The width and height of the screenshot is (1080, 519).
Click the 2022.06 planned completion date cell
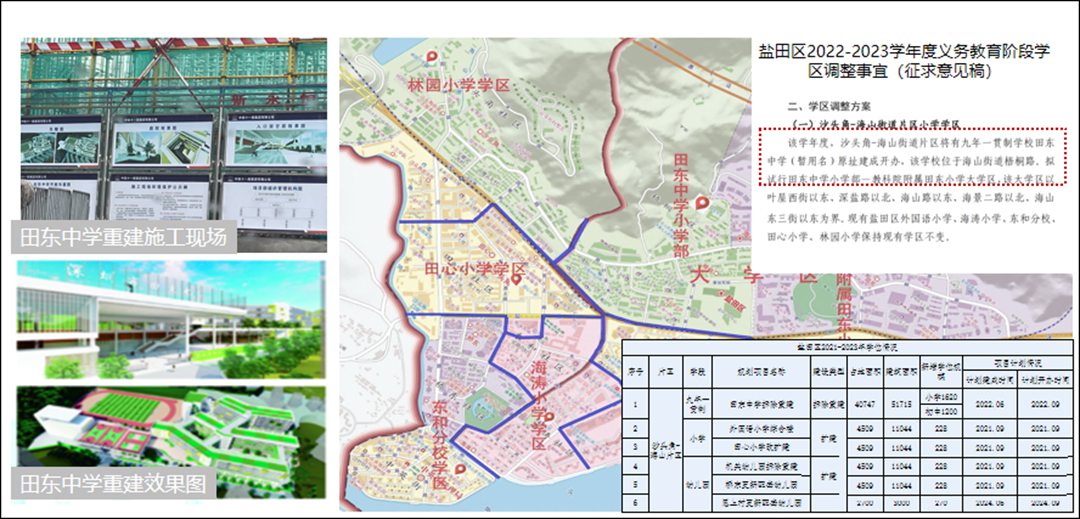click(x=989, y=405)
